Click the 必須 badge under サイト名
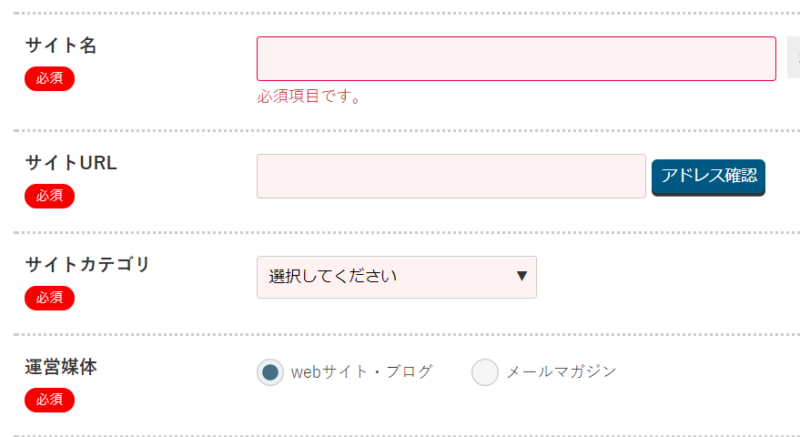The height and width of the screenshot is (437, 800). coord(50,79)
